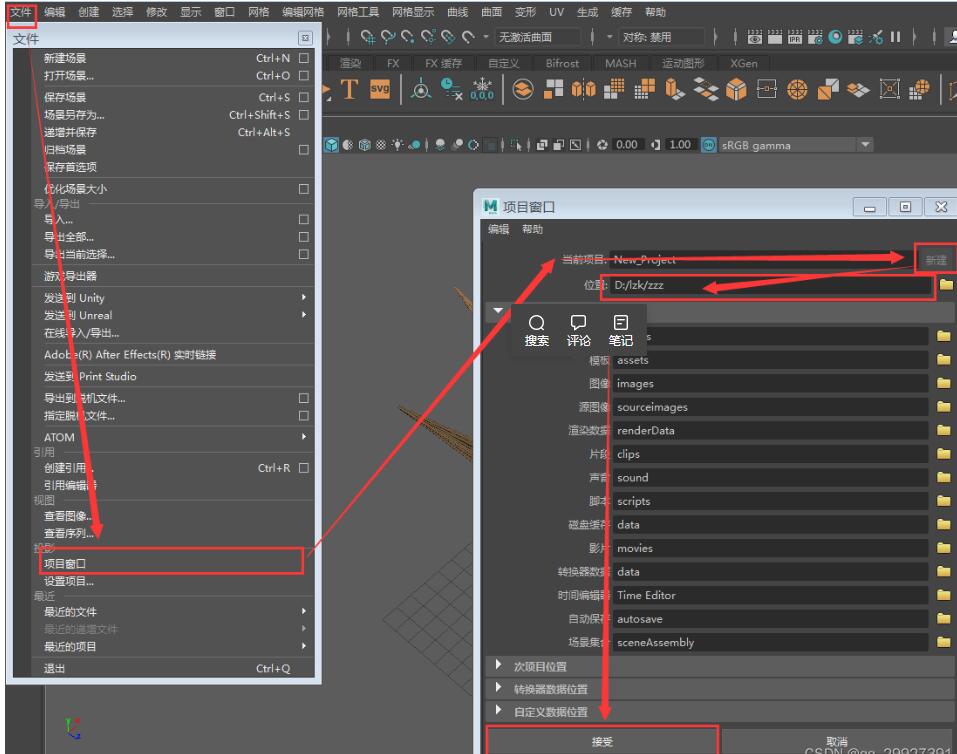Viewport: 957px width, 754px height.
Task: Click the 接受 accept button
Action: point(602,740)
